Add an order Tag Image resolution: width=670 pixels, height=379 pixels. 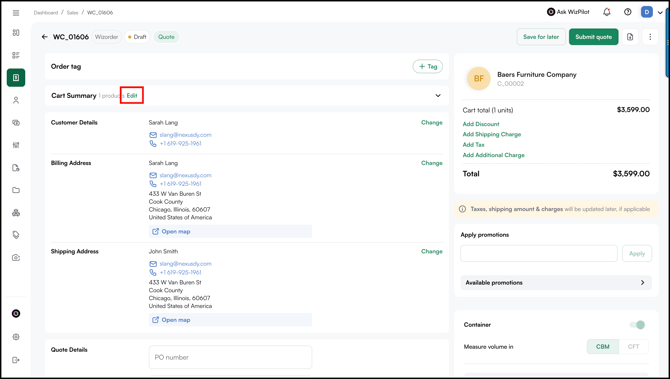[428, 66]
